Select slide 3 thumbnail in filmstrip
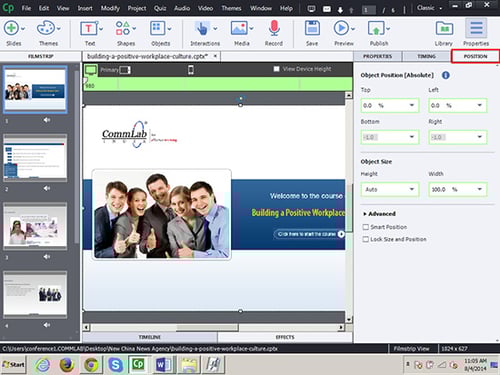This screenshot has width=500, height=375. [x=35, y=226]
